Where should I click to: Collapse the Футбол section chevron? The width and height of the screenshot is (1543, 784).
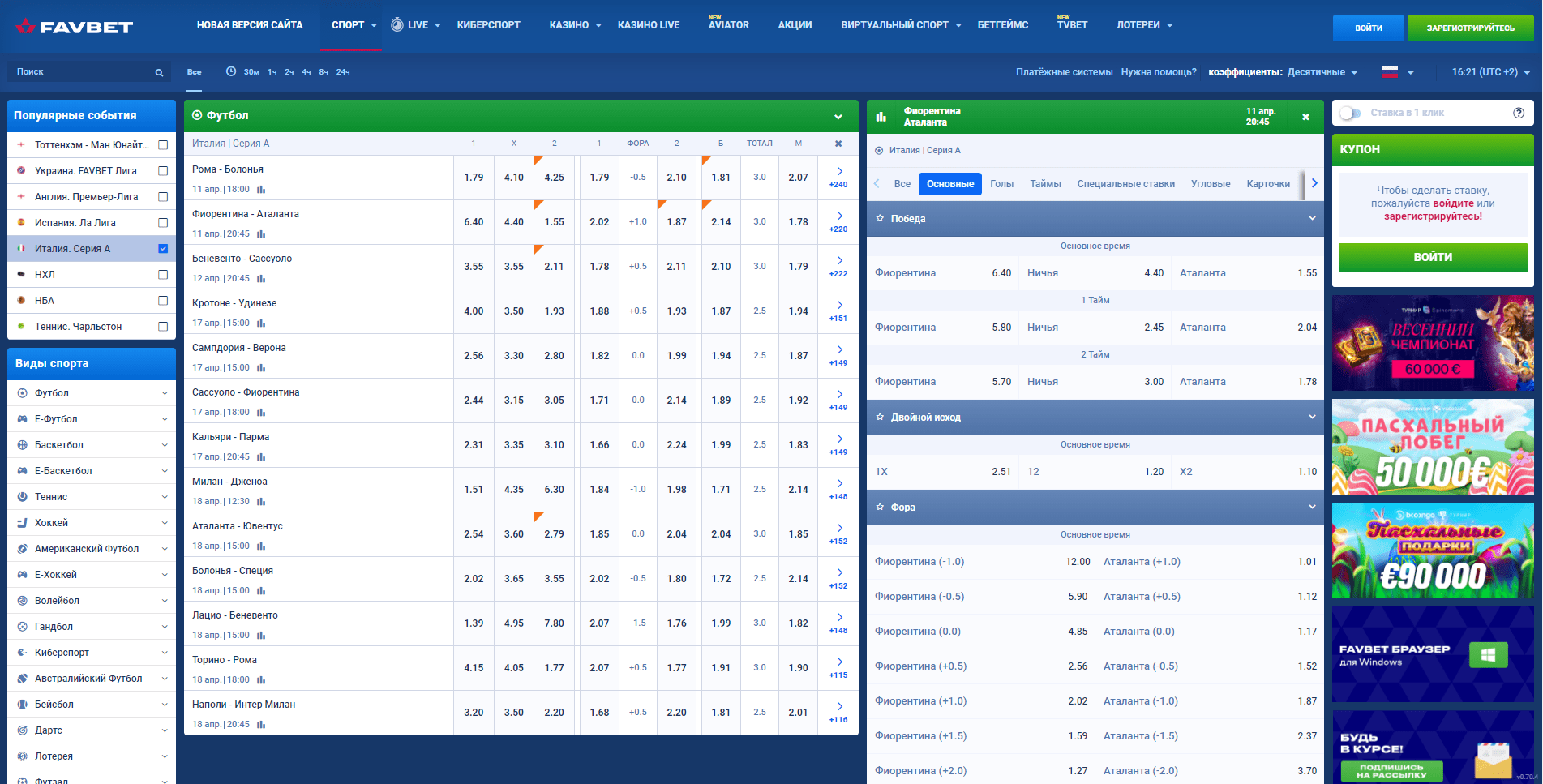point(838,117)
